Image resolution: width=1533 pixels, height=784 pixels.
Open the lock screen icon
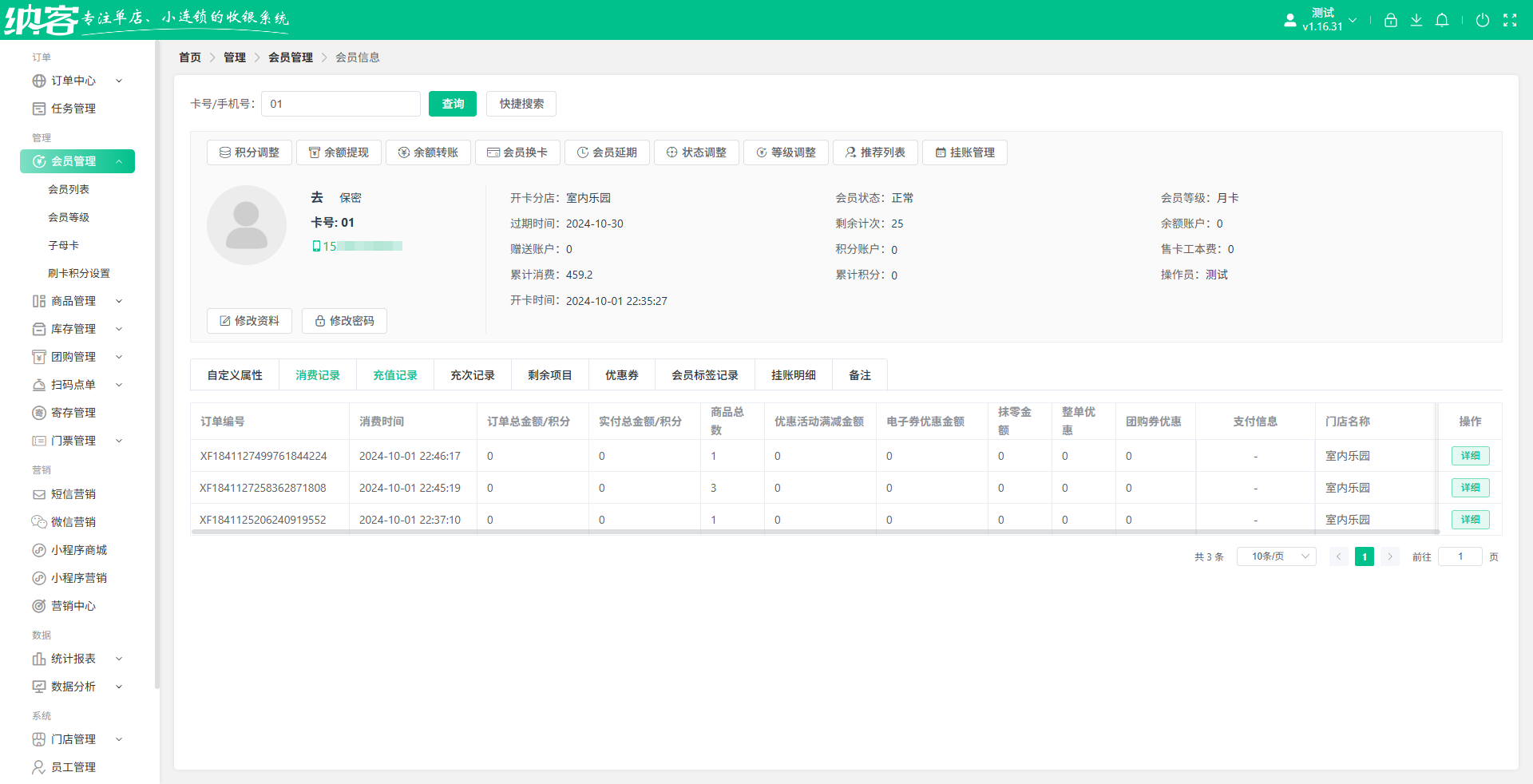coord(1390,20)
